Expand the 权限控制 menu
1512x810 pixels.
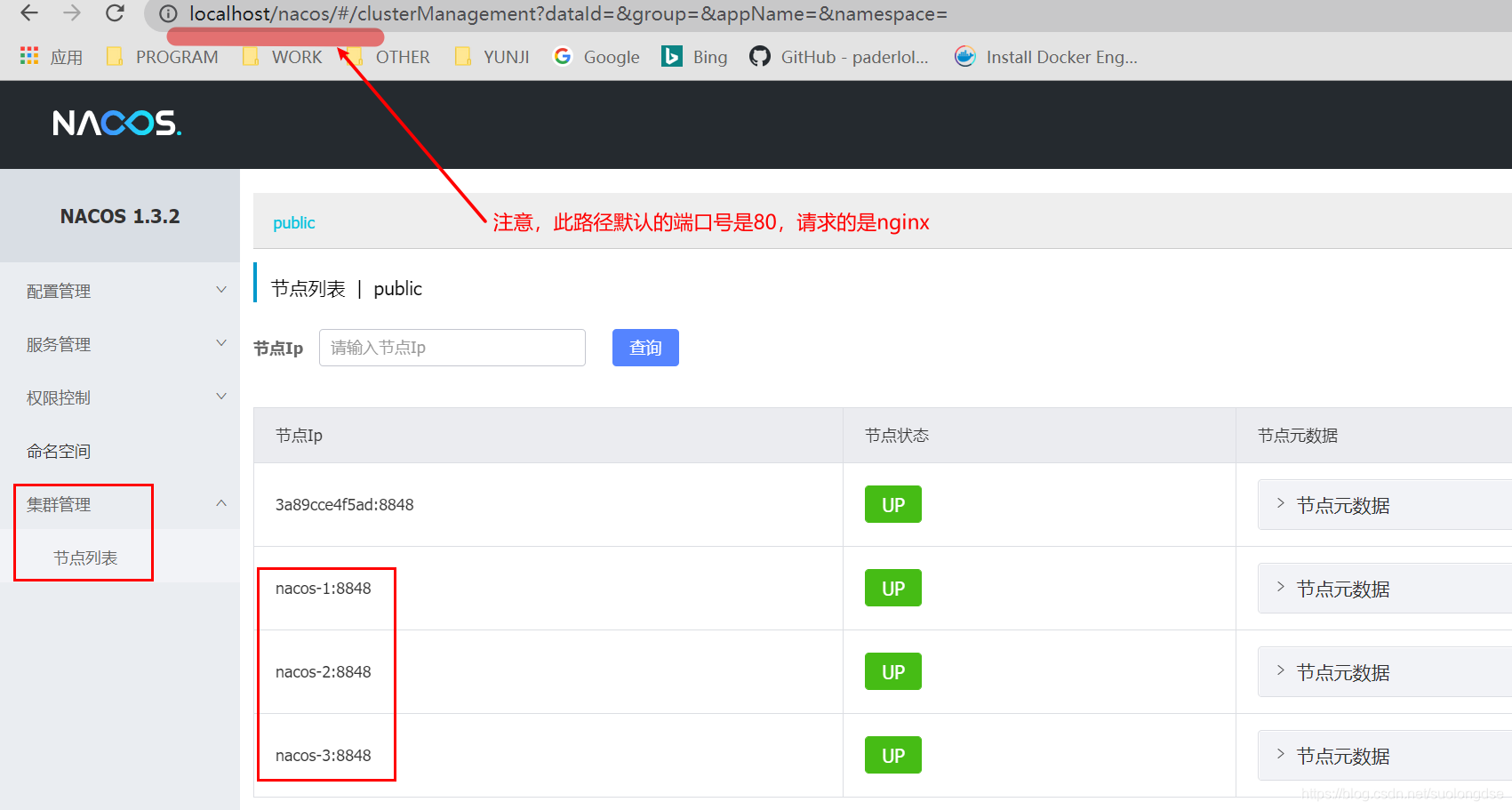coord(120,397)
